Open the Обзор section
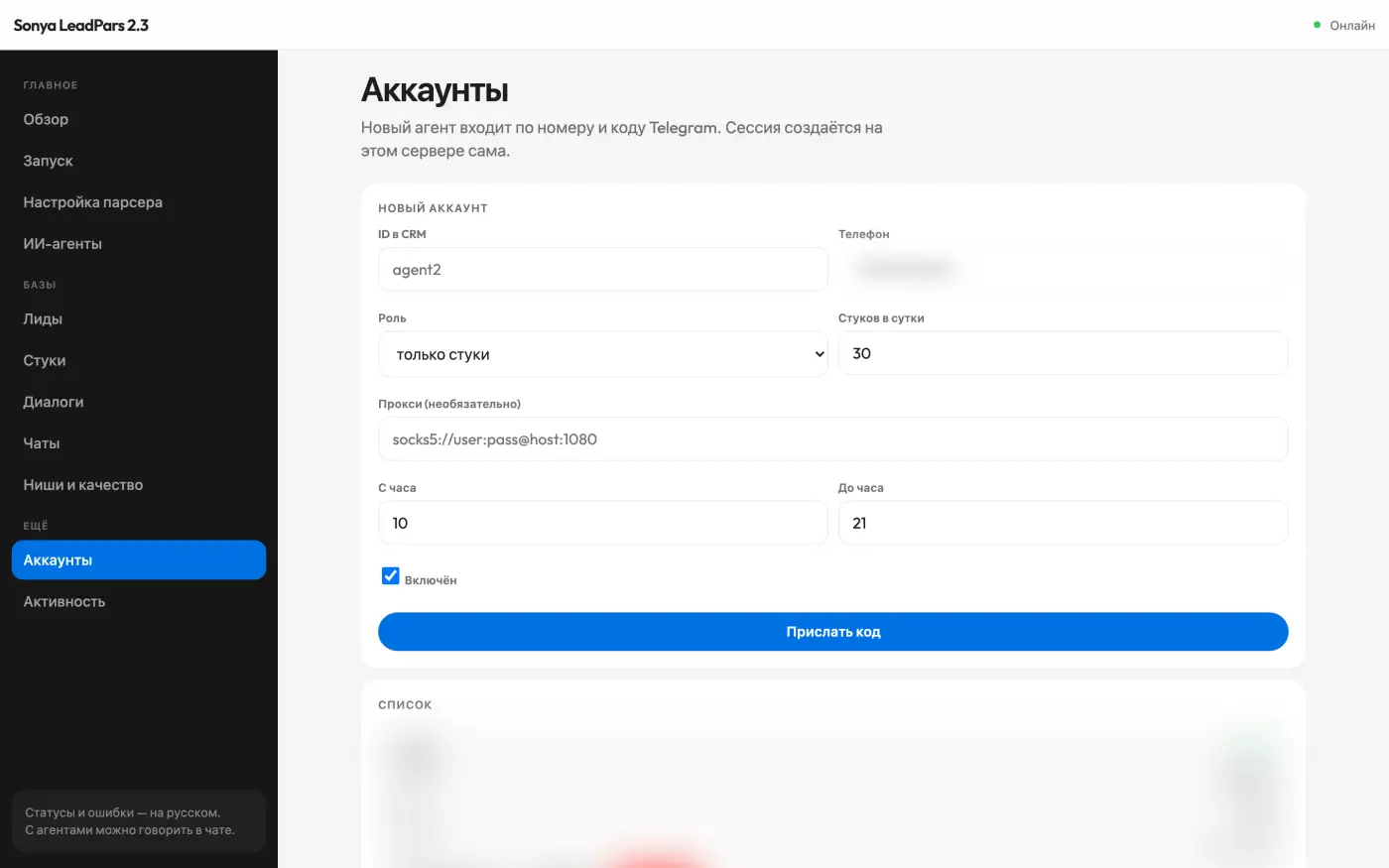 [139, 119]
